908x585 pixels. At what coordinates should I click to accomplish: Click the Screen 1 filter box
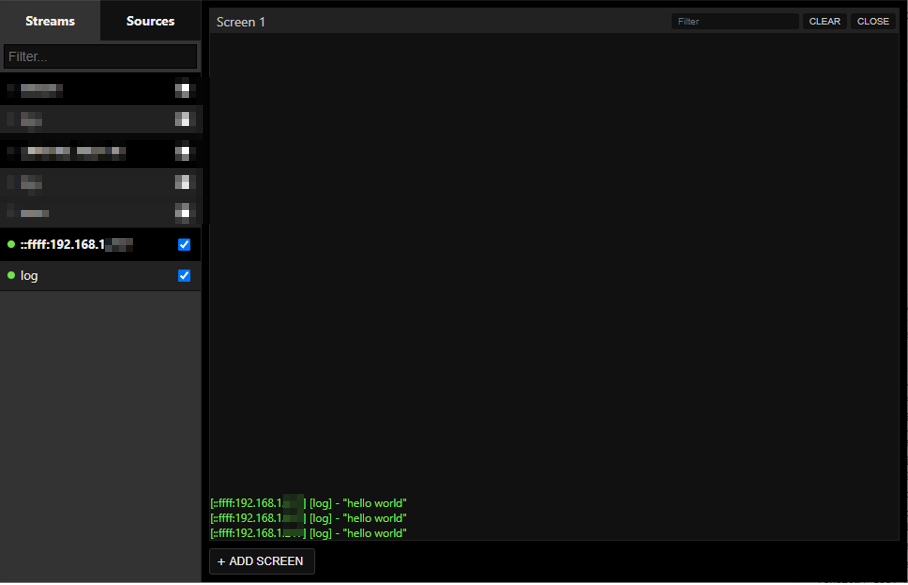pyautogui.click(x=735, y=21)
